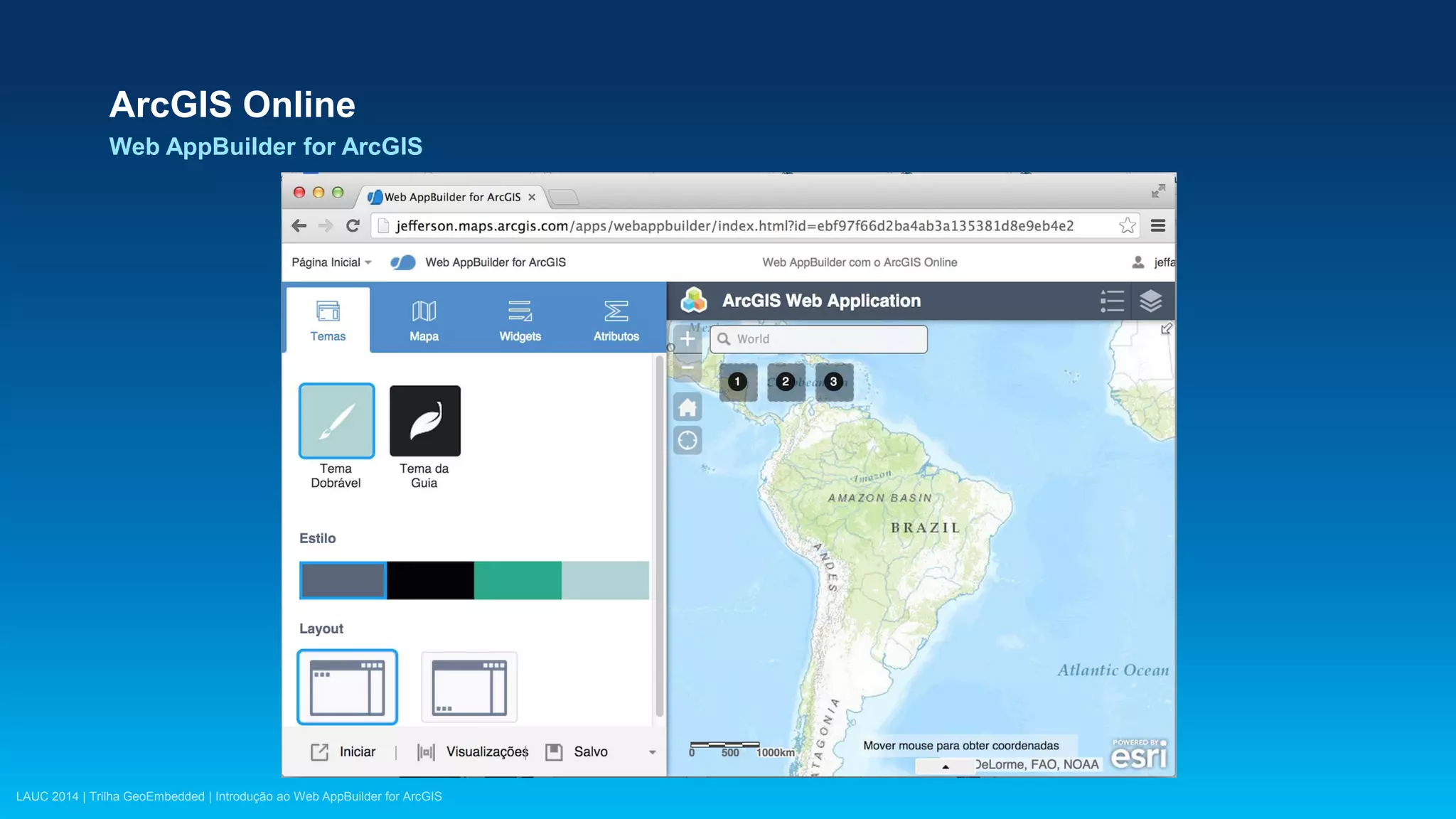The height and width of the screenshot is (819, 1456).
Task: Reload the browser page
Action: 353,226
